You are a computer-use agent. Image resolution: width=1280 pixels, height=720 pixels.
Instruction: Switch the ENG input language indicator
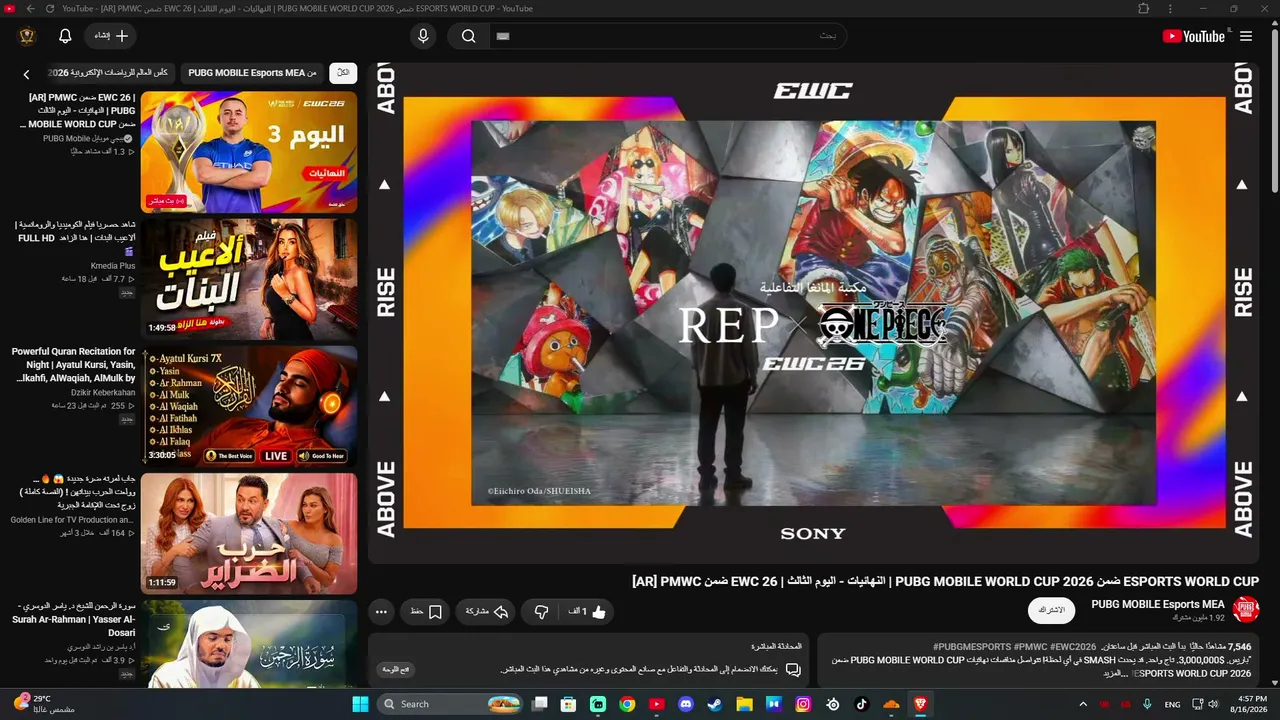click(1172, 704)
